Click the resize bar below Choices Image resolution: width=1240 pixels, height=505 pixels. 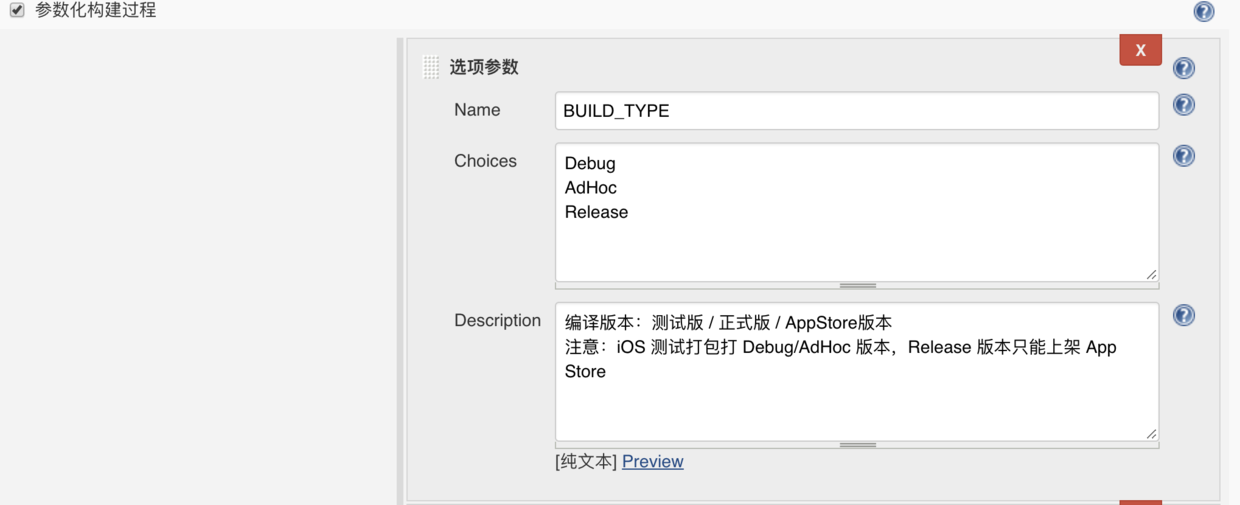tap(857, 286)
